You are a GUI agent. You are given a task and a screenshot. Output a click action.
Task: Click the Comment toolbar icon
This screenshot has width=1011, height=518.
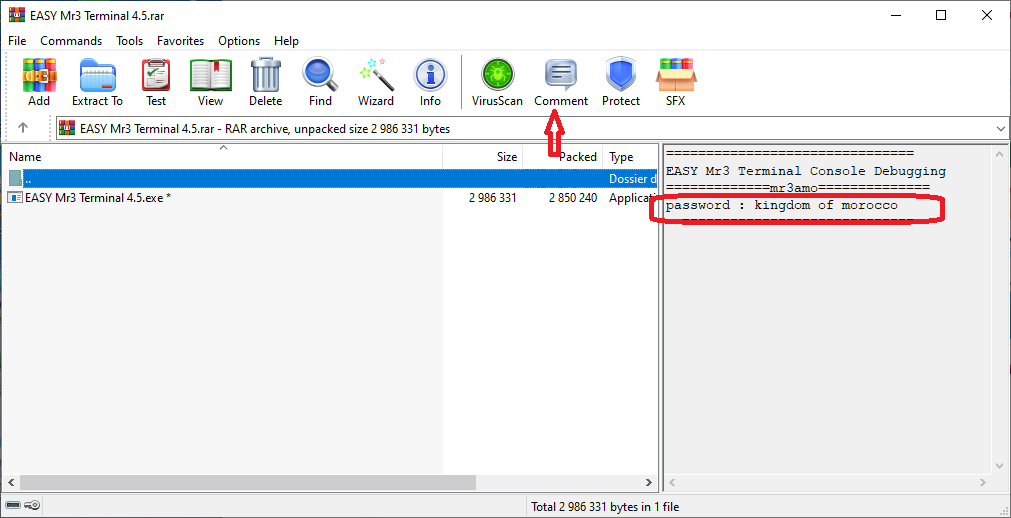(561, 75)
